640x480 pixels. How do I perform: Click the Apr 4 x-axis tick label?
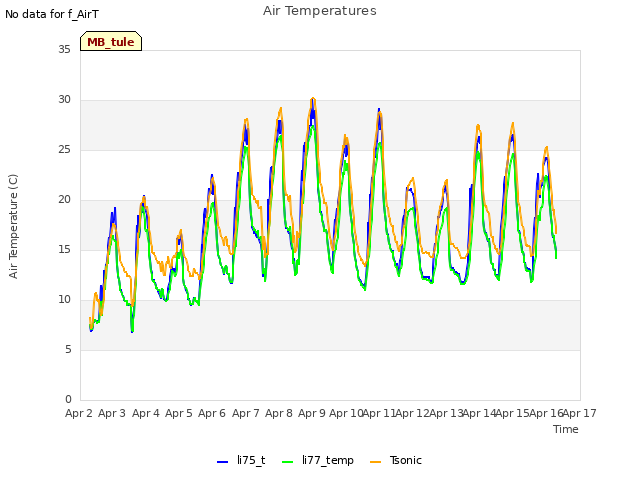coord(145,413)
